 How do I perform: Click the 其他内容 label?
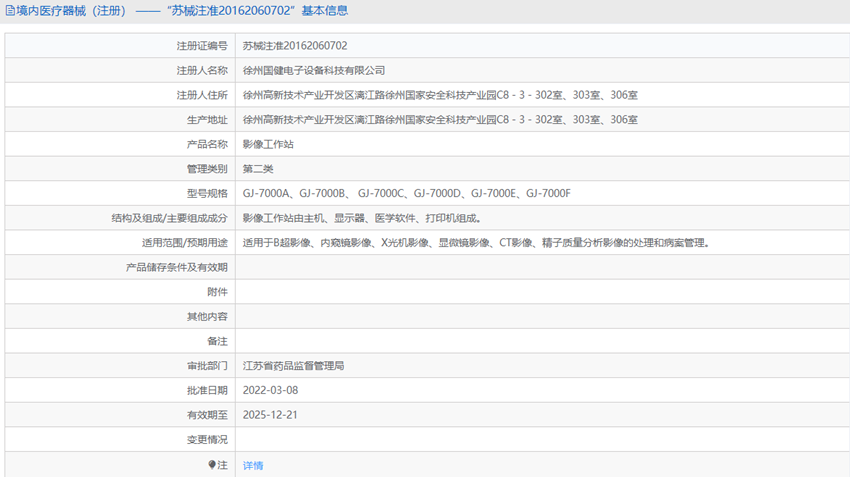click(207, 317)
